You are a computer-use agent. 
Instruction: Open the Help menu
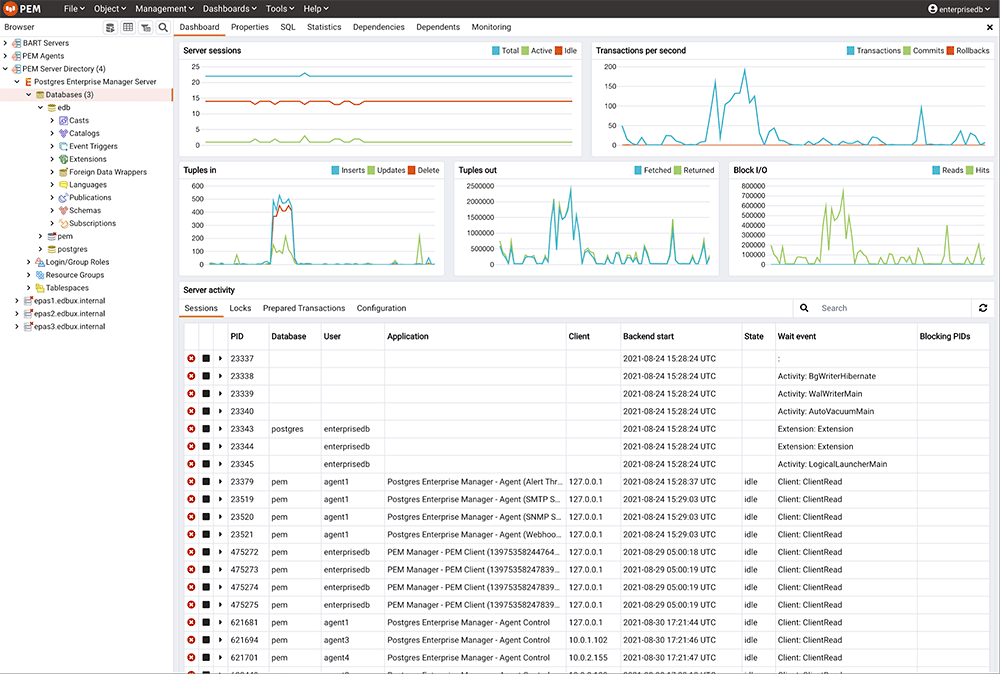click(316, 9)
